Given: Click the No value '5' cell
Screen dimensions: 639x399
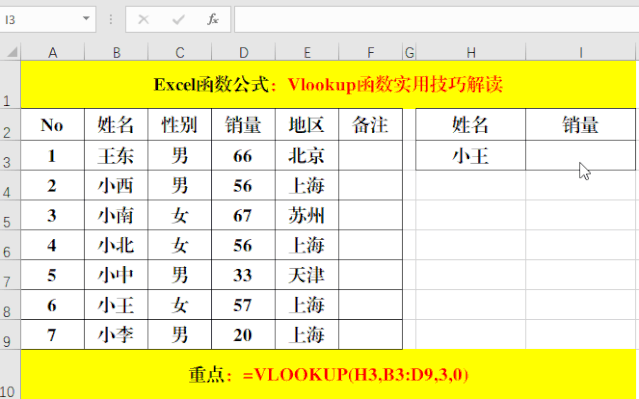Looking at the screenshot, I should [x=53, y=275].
